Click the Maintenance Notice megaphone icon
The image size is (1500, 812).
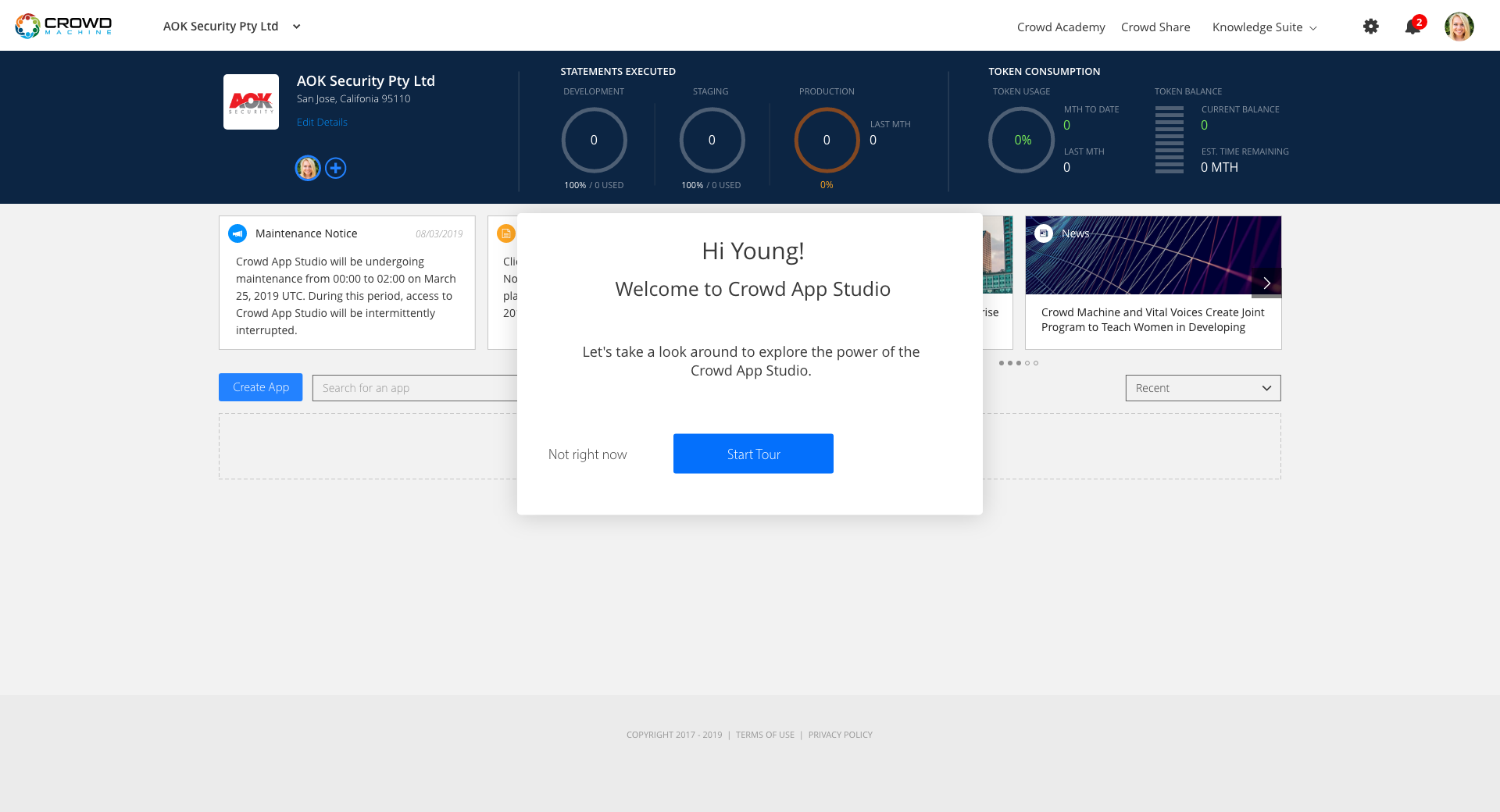pos(237,233)
